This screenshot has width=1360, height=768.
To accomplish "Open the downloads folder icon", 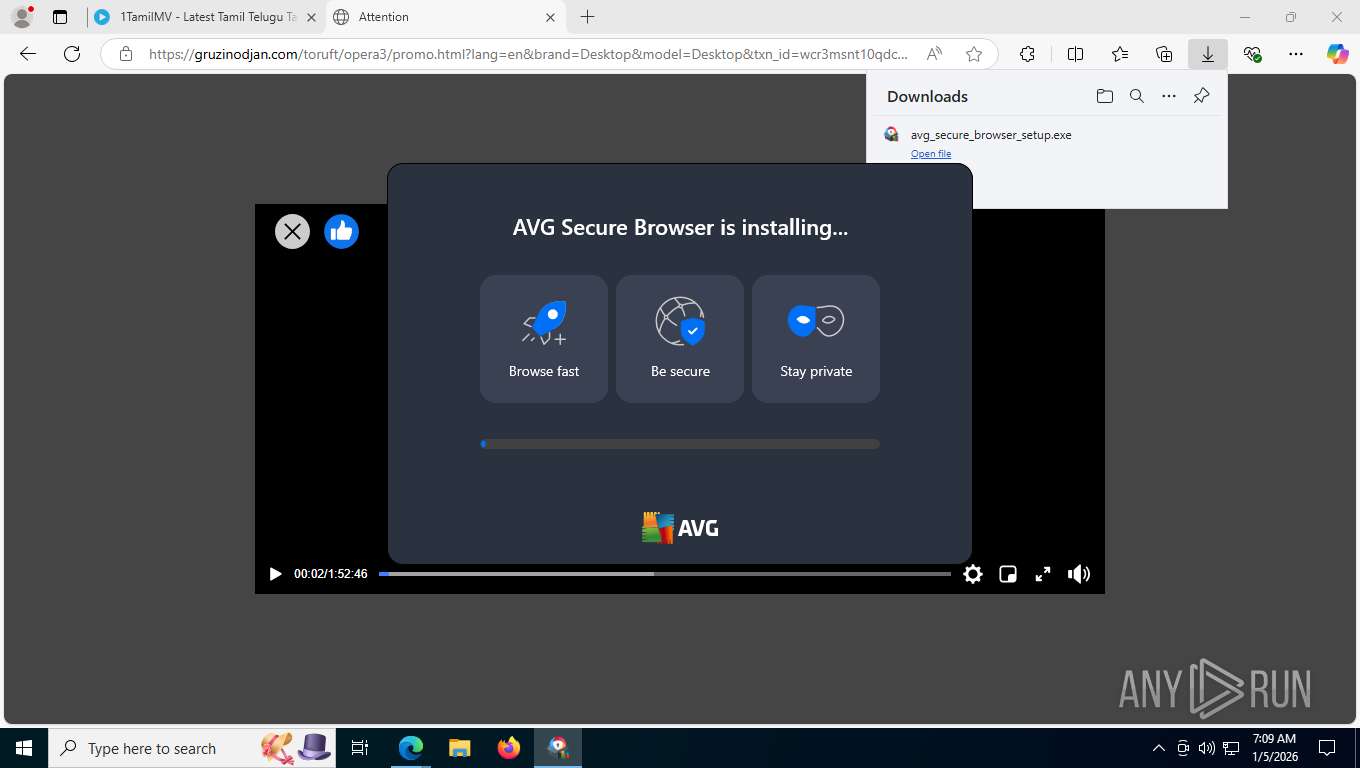I will (x=1105, y=96).
